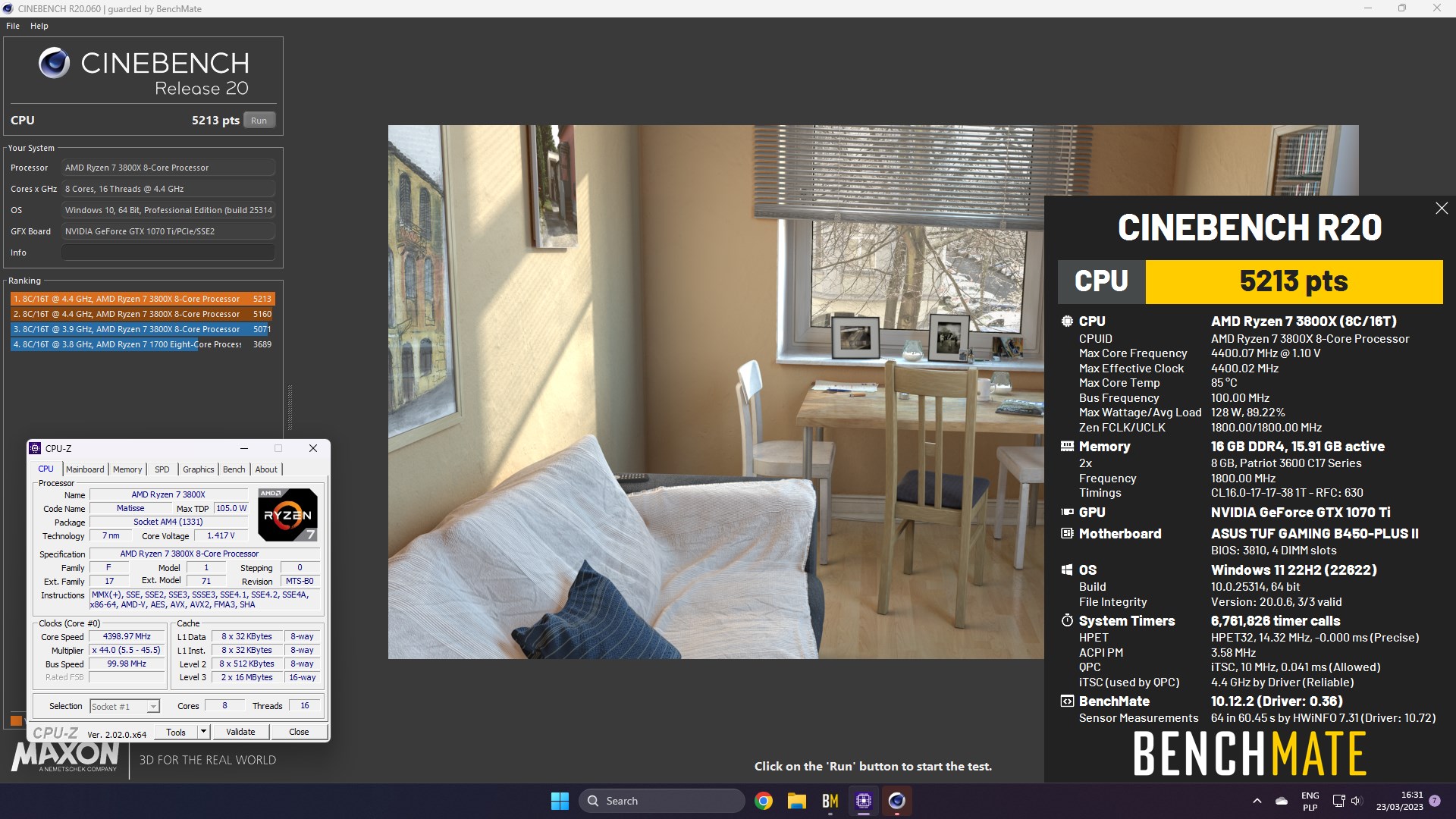Image resolution: width=1456 pixels, height=819 pixels.
Task: Click the rendered room image
Action: pyautogui.click(x=715, y=392)
